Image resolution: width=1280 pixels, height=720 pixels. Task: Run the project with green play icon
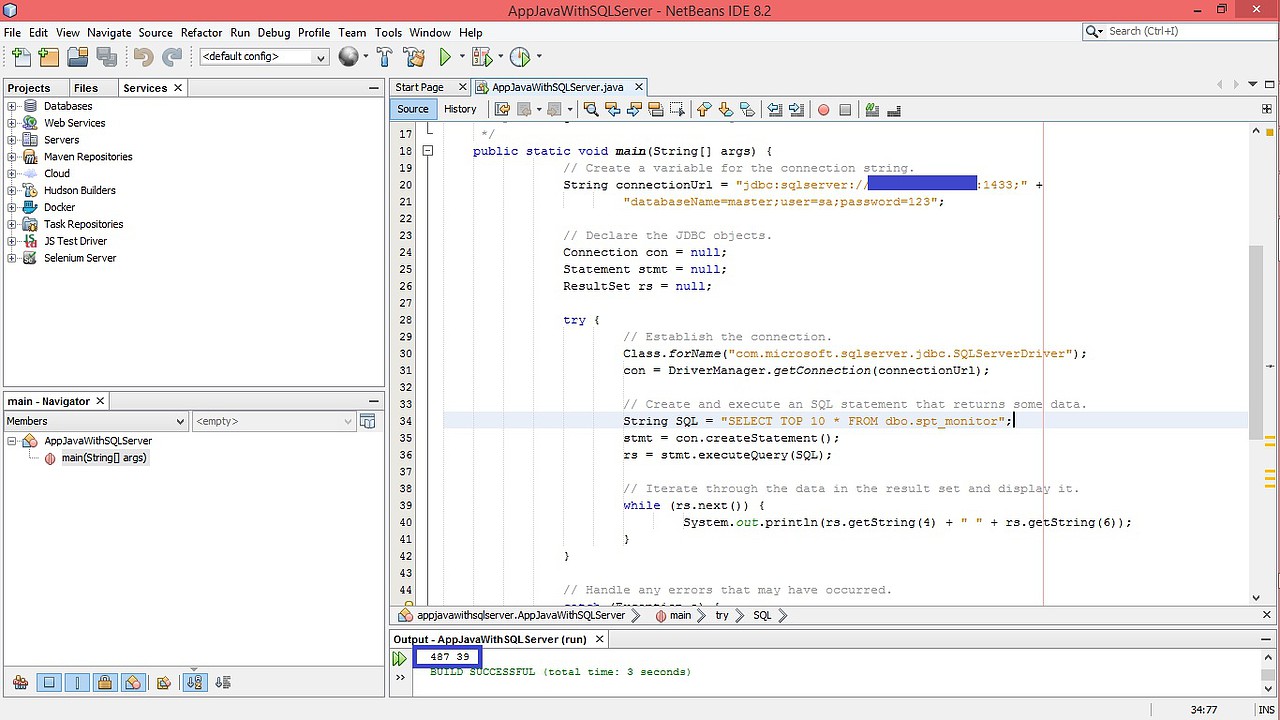[x=445, y=57]
